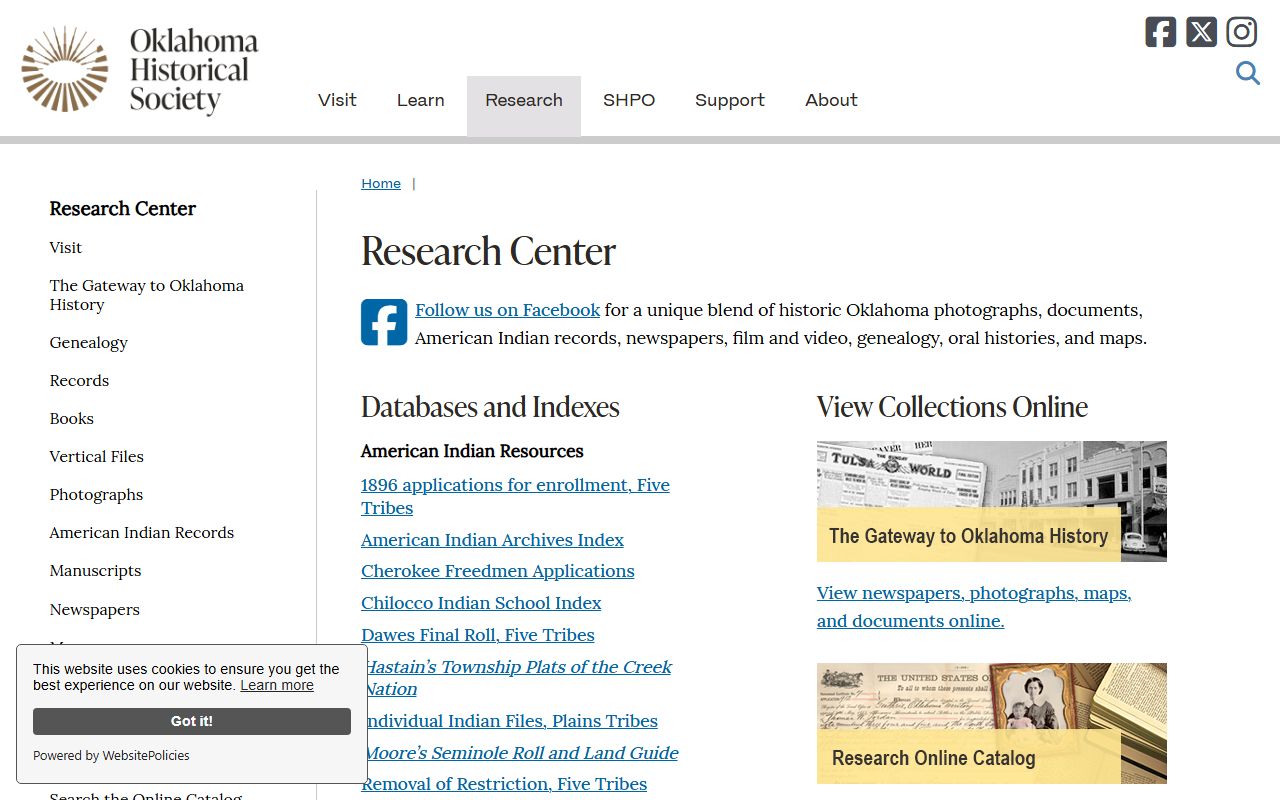Open Photographs in the sidebar
Image resolution: width=1280 pixels, height=800 pixels.
[96, 494]
